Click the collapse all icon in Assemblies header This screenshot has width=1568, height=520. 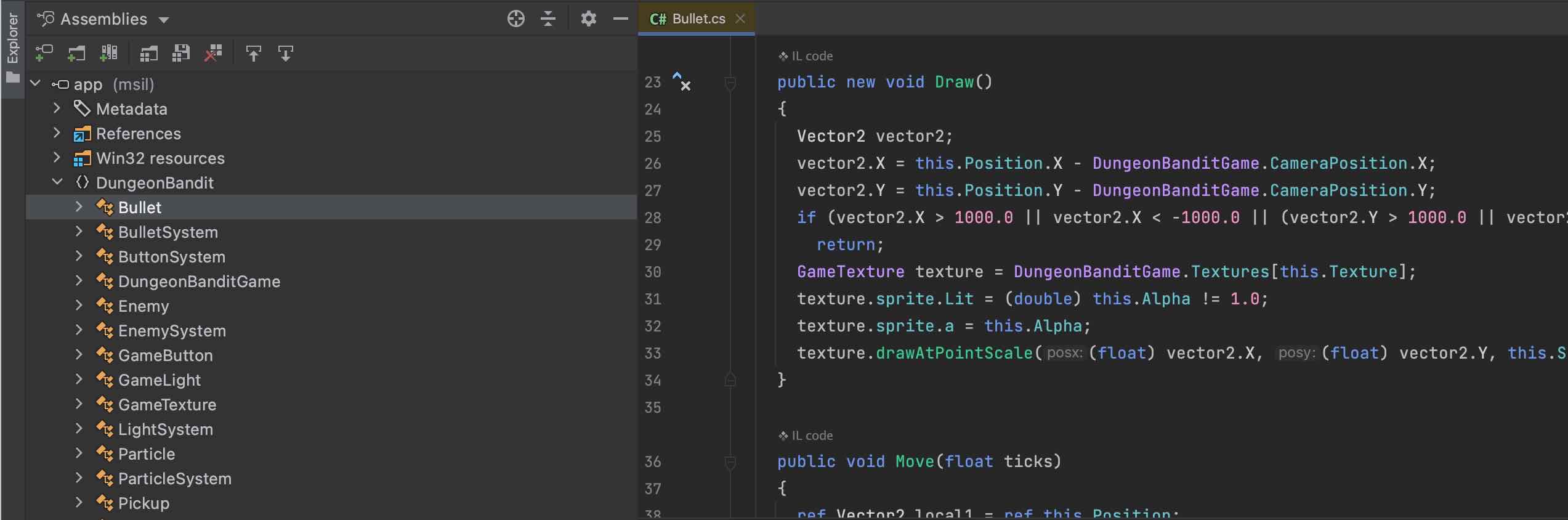pos(548,19)
